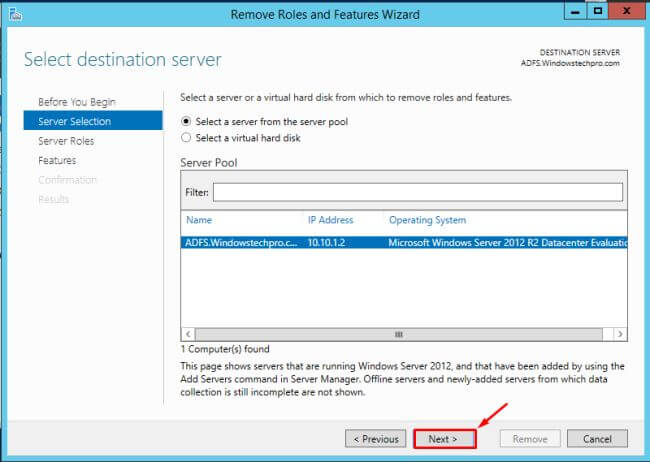This screenshot has width=650, height=462.
Task: Click into the Filter text box
Action: (418, 192)
